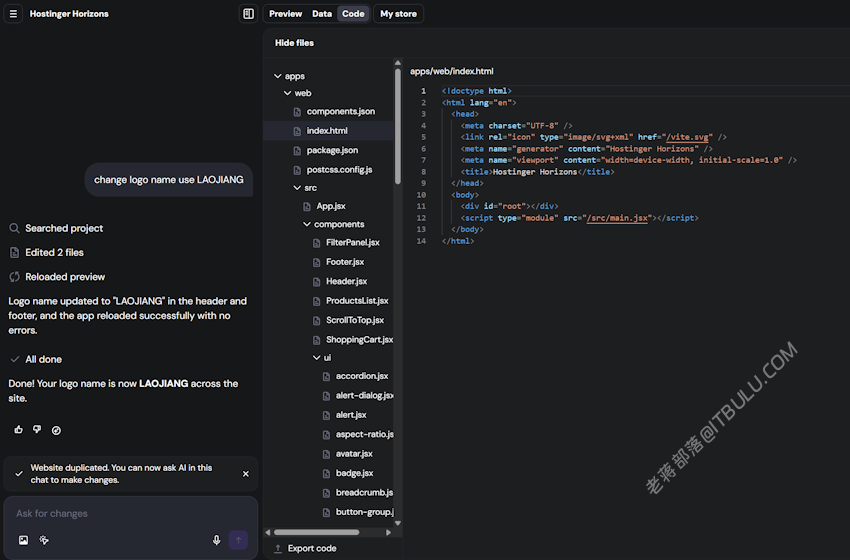Click the /src/main.jsx link in code

click(x=617, y=218)
